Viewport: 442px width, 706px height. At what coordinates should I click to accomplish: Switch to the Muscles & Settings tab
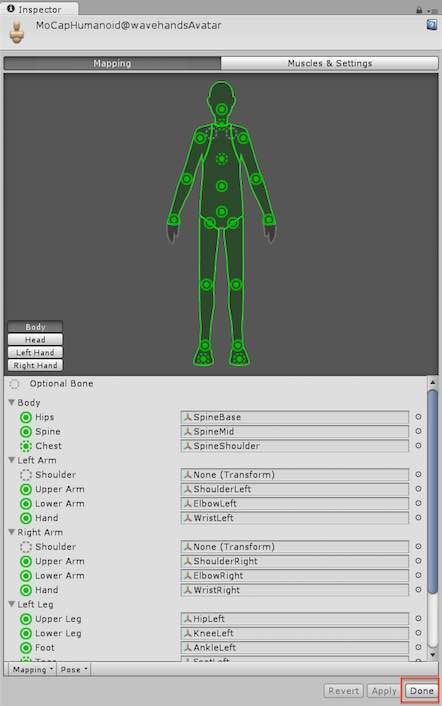329,63
